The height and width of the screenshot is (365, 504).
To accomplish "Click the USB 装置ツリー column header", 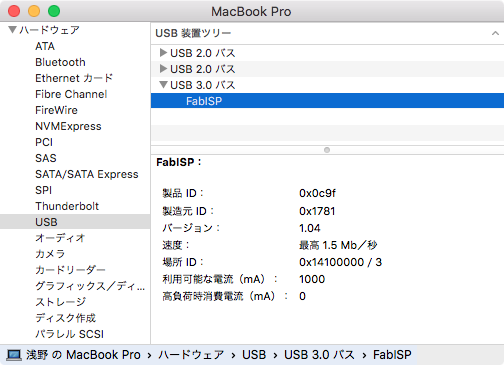I will pyautogui.click(x=327, y=33).
